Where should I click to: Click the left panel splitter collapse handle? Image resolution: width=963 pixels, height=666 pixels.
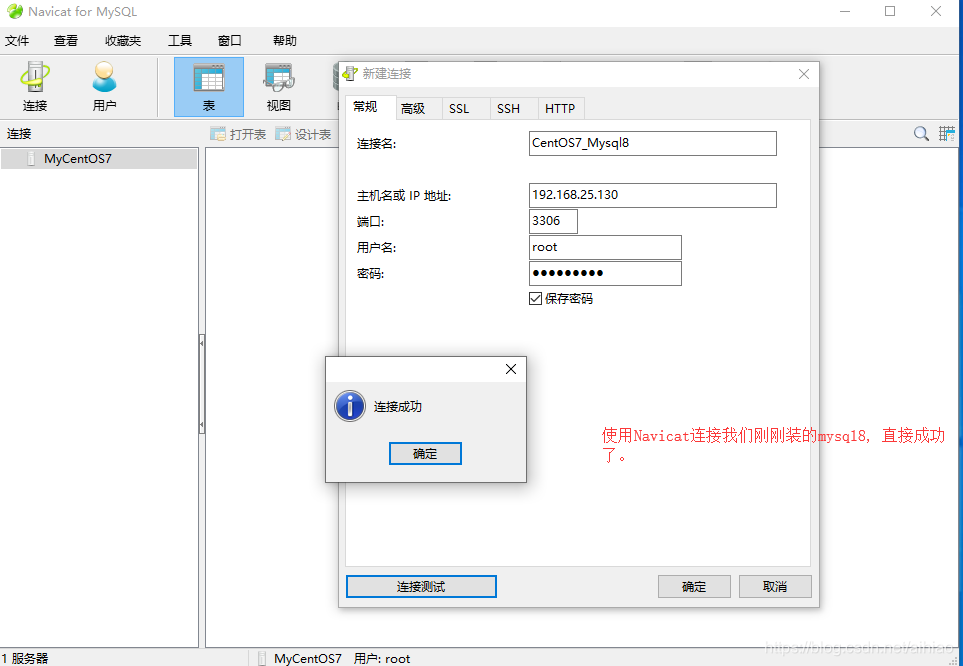click(201, 384)
